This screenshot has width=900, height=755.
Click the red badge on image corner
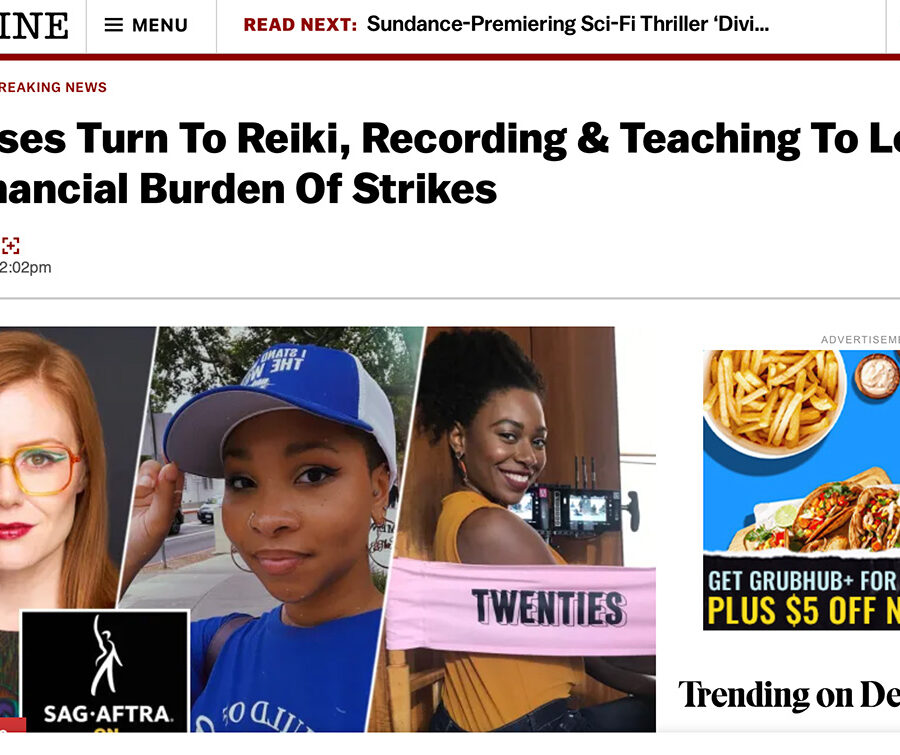point(13,725)
